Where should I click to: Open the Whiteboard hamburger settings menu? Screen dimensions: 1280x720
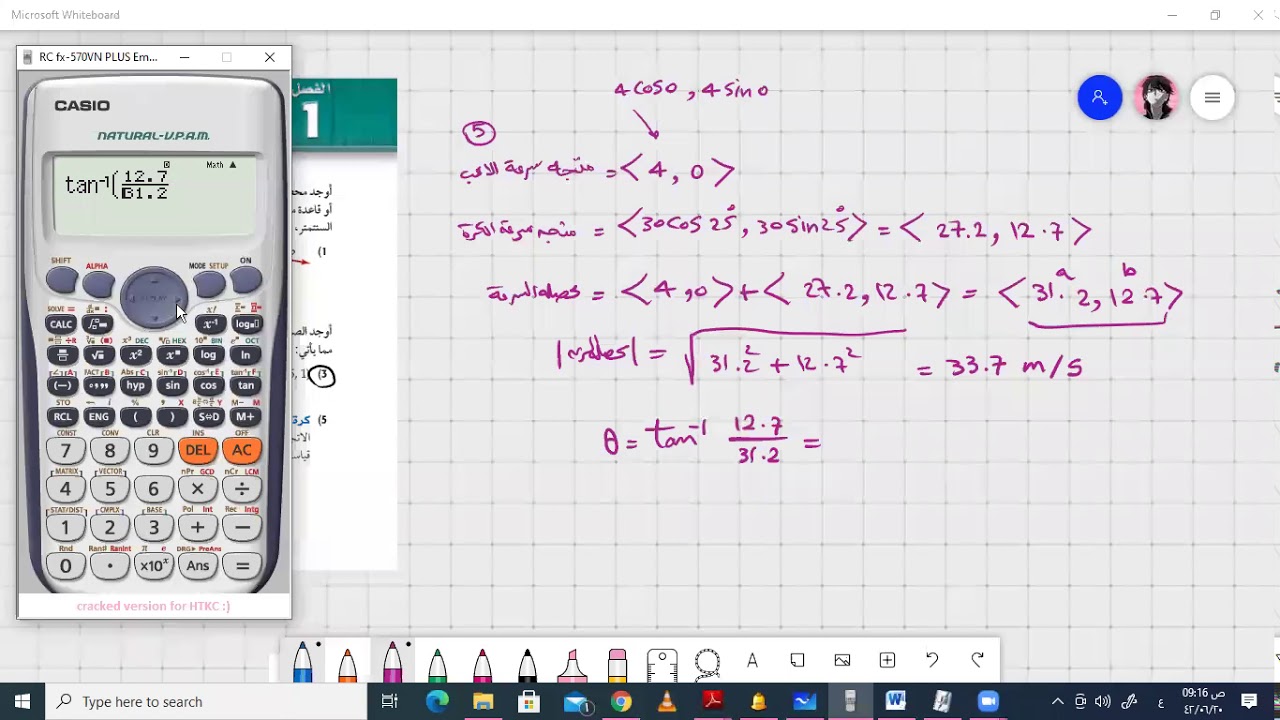[x=1212, y=97]
